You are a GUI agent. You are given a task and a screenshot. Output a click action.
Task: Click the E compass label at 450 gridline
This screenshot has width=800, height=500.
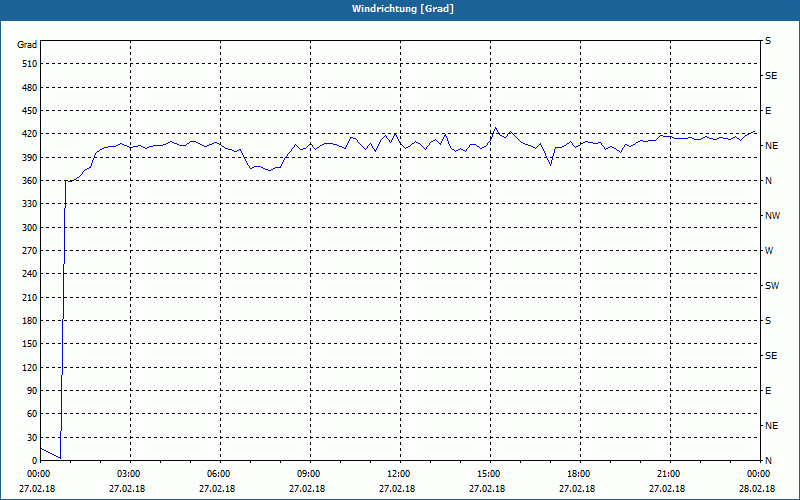pyautogui.click(x=768, y=111)
